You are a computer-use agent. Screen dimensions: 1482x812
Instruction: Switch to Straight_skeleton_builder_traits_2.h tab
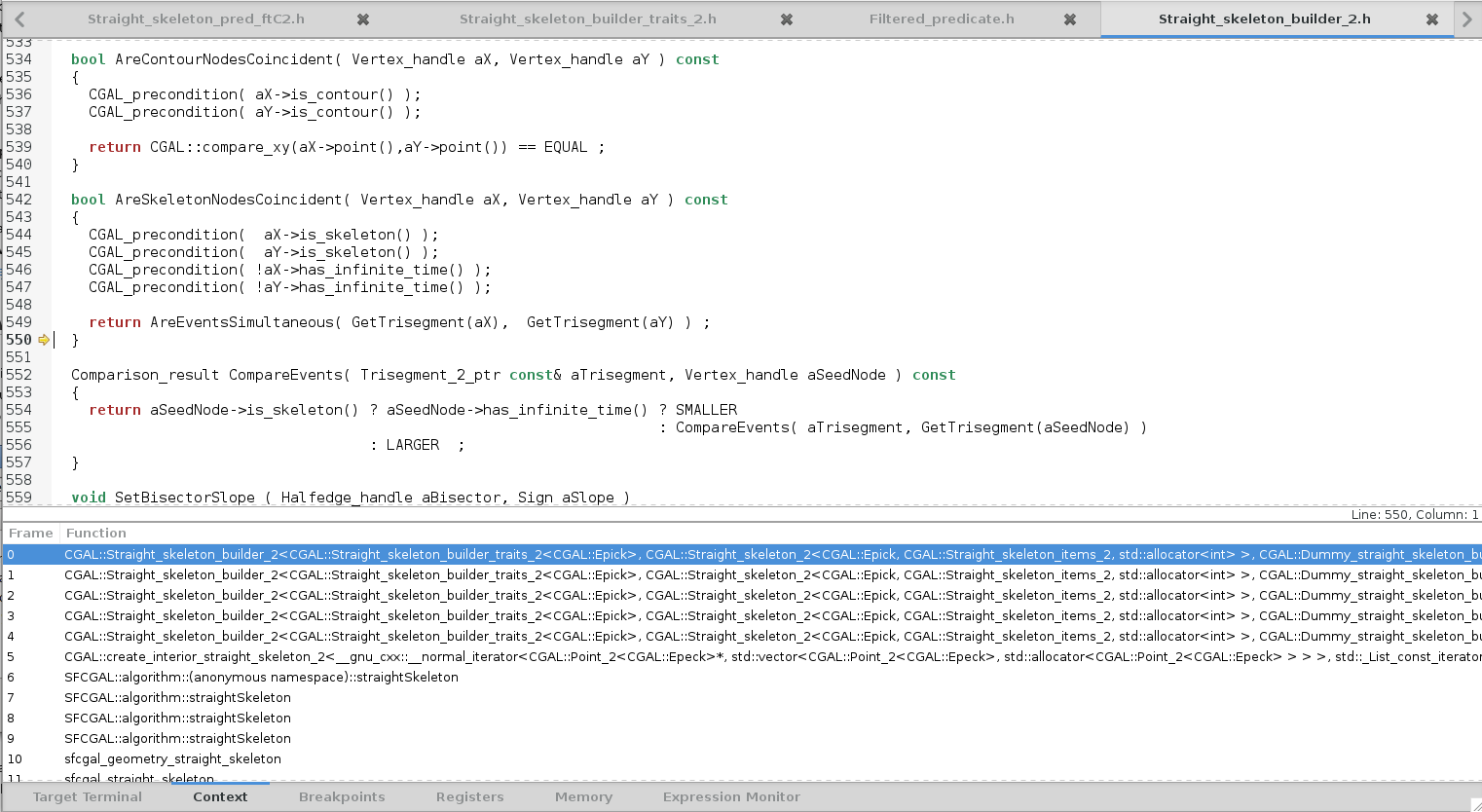pyautogui.click(x=588, y=19)
